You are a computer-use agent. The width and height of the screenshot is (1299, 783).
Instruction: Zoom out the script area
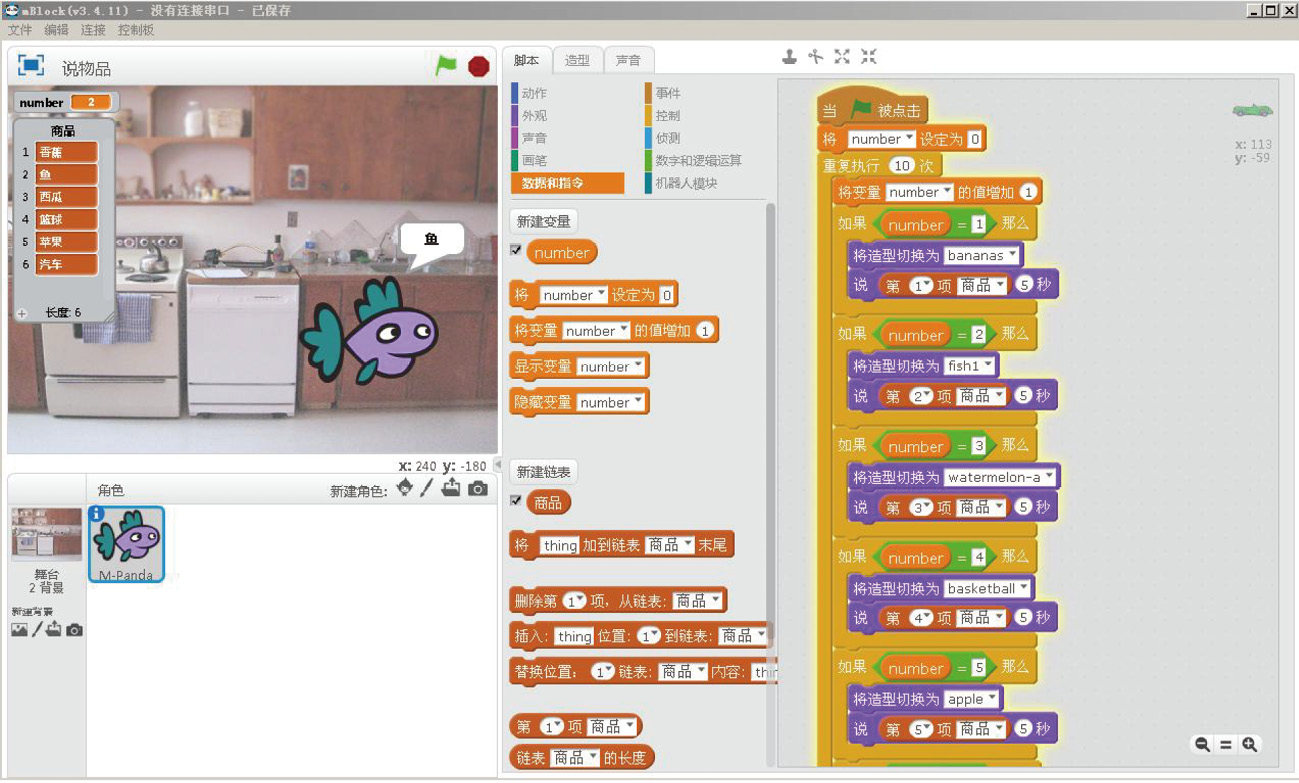pos(1202,744)
